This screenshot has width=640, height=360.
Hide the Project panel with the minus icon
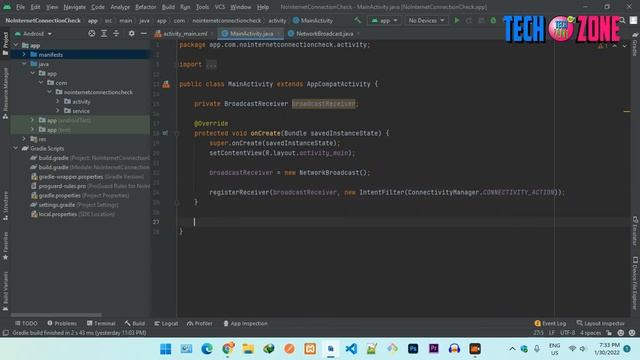(144, 33)
